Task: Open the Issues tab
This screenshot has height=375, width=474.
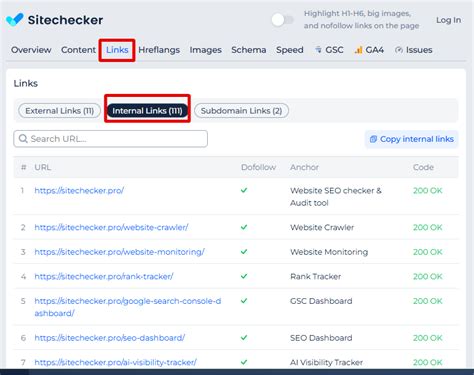Action: coord(413,50)
